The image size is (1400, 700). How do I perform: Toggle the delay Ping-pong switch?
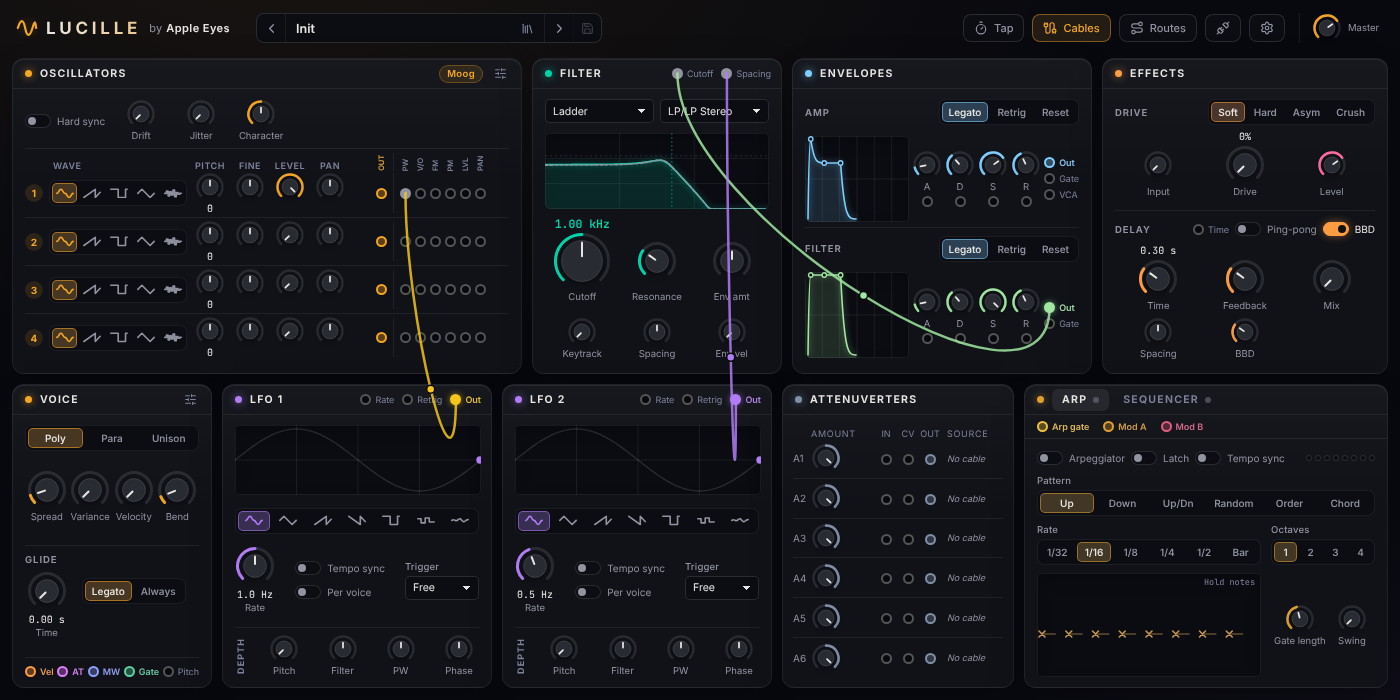[x=1247, y=229]
